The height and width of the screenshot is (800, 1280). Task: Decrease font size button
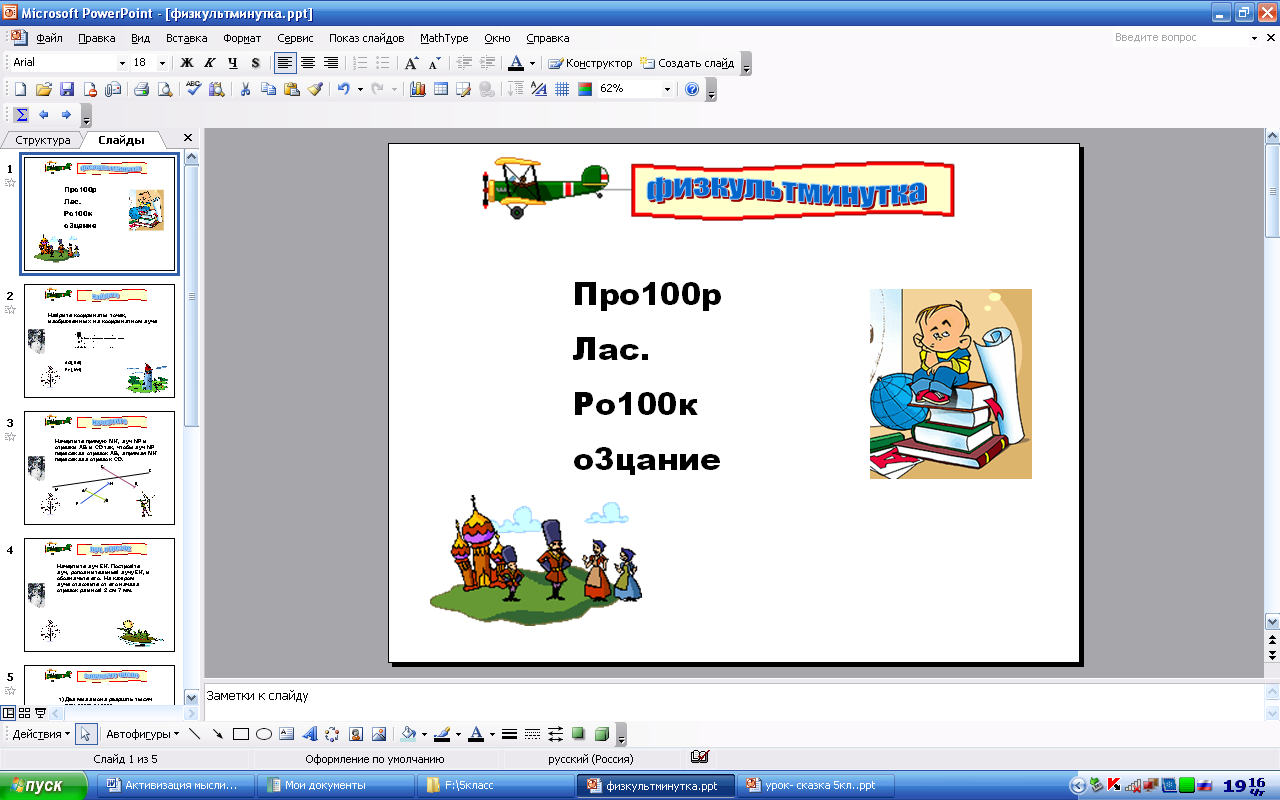click(434, 63)
